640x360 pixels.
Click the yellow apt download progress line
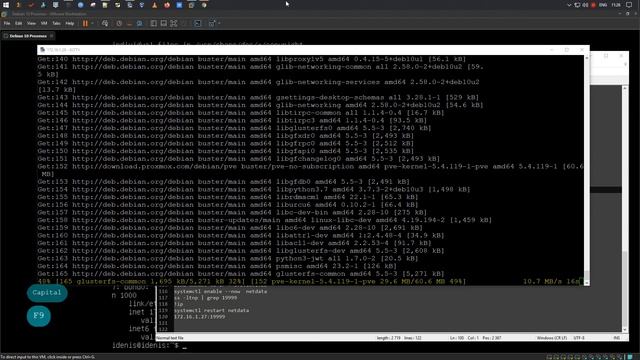[311, 282]
